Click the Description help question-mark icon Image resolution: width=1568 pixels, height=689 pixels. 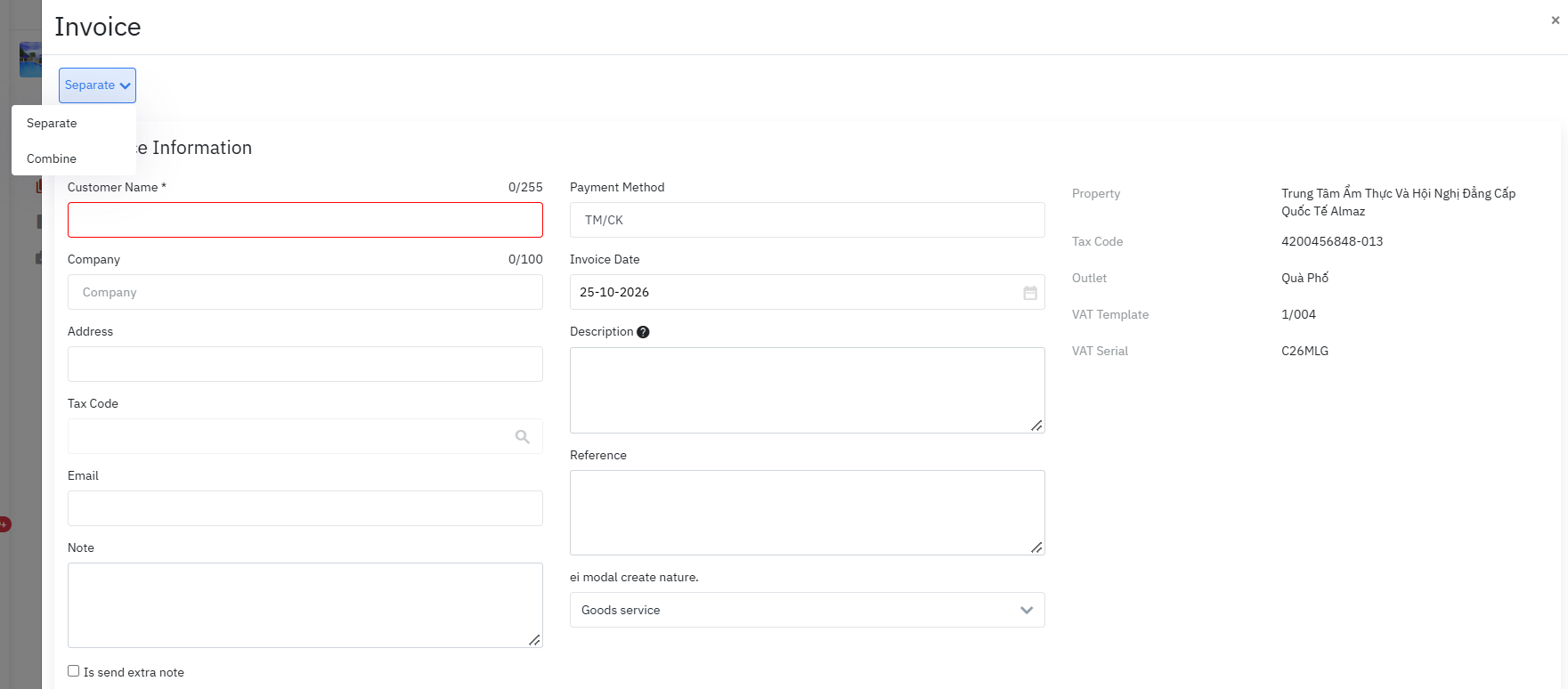(643, 332)
